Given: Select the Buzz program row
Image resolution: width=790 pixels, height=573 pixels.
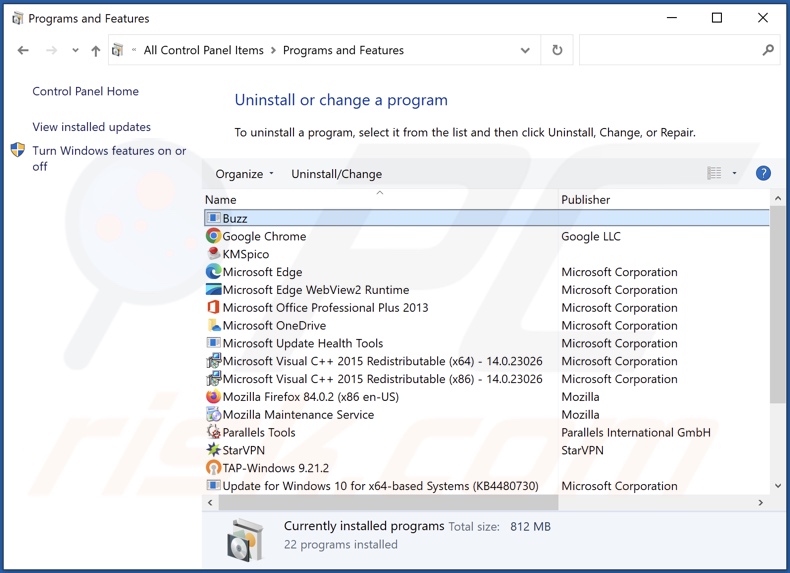Looking at the screenshot, I should click(x=487, y=218).
